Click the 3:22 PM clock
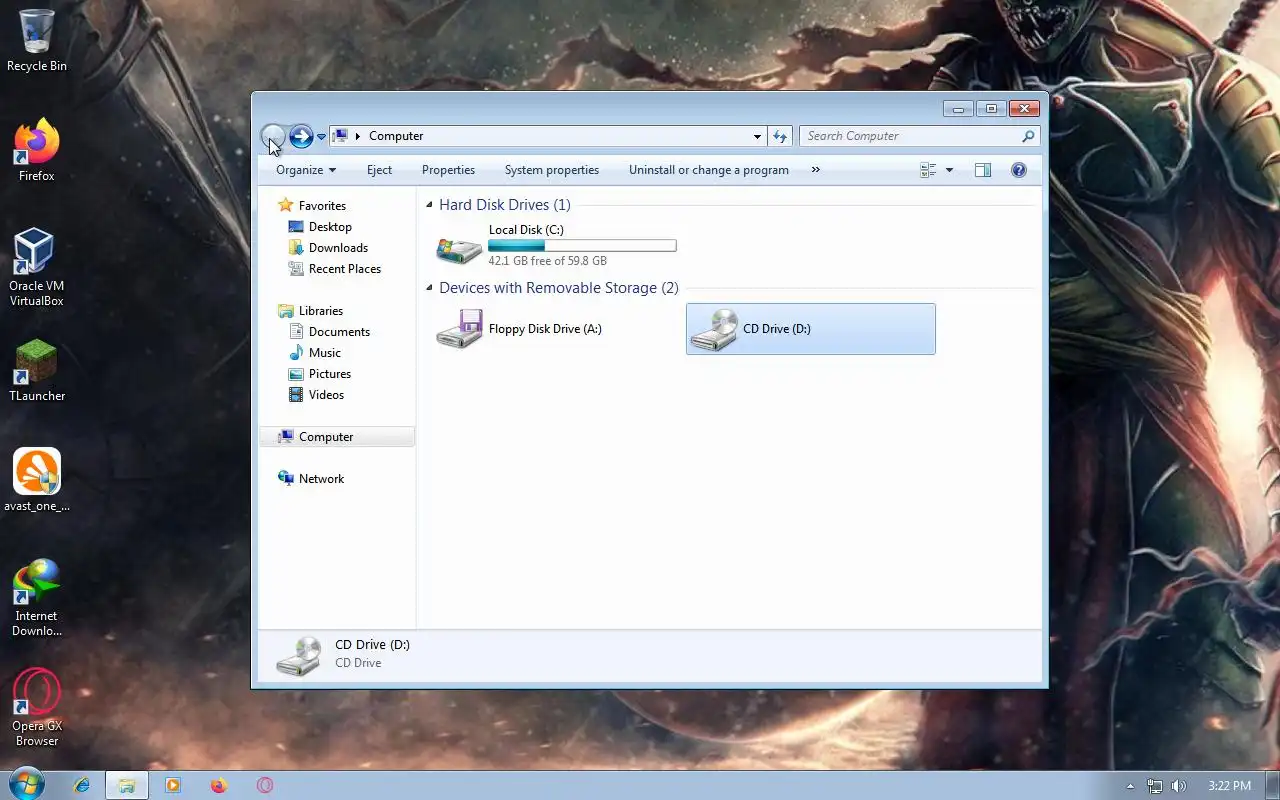The height and width of the screenshot is (800, 1280). 1229,786
